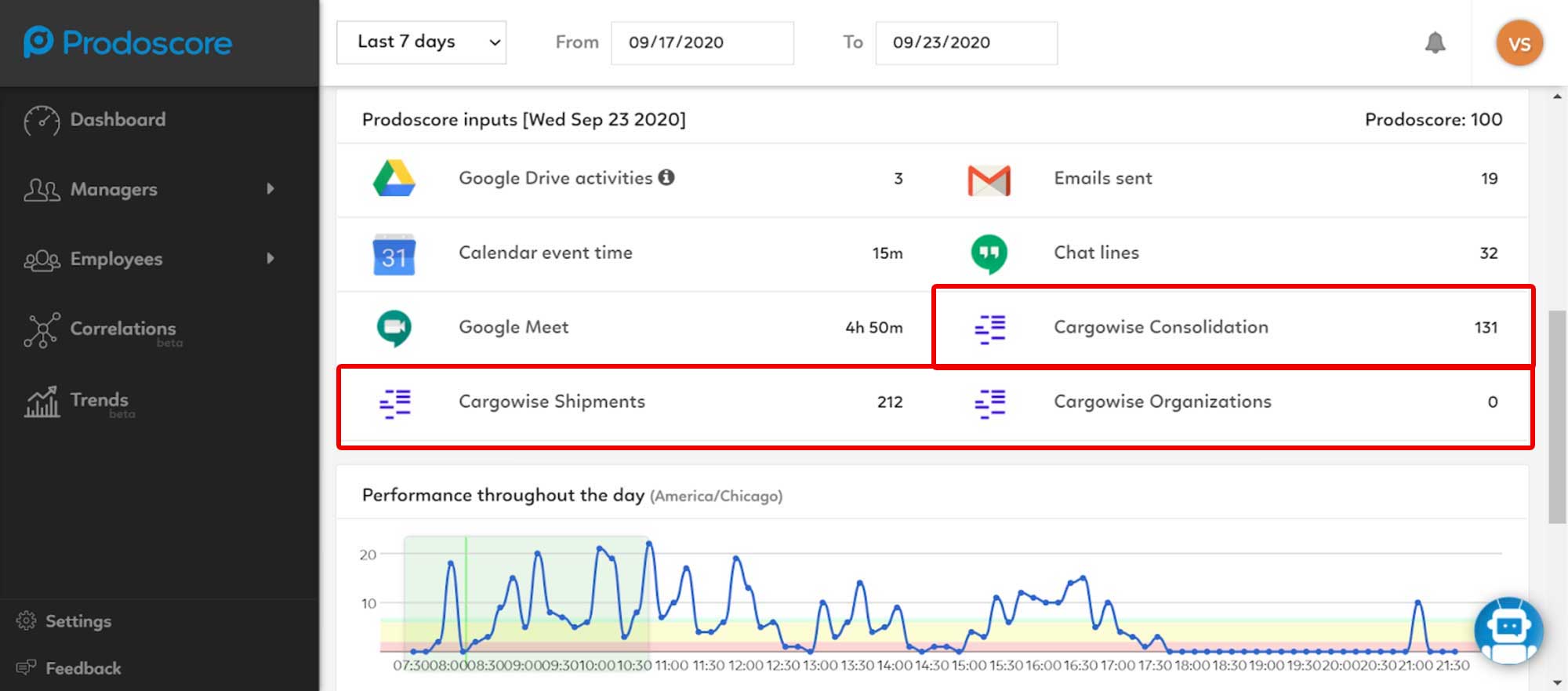Click the Settings gear icon
The image size is (1568, 691).
26,621
